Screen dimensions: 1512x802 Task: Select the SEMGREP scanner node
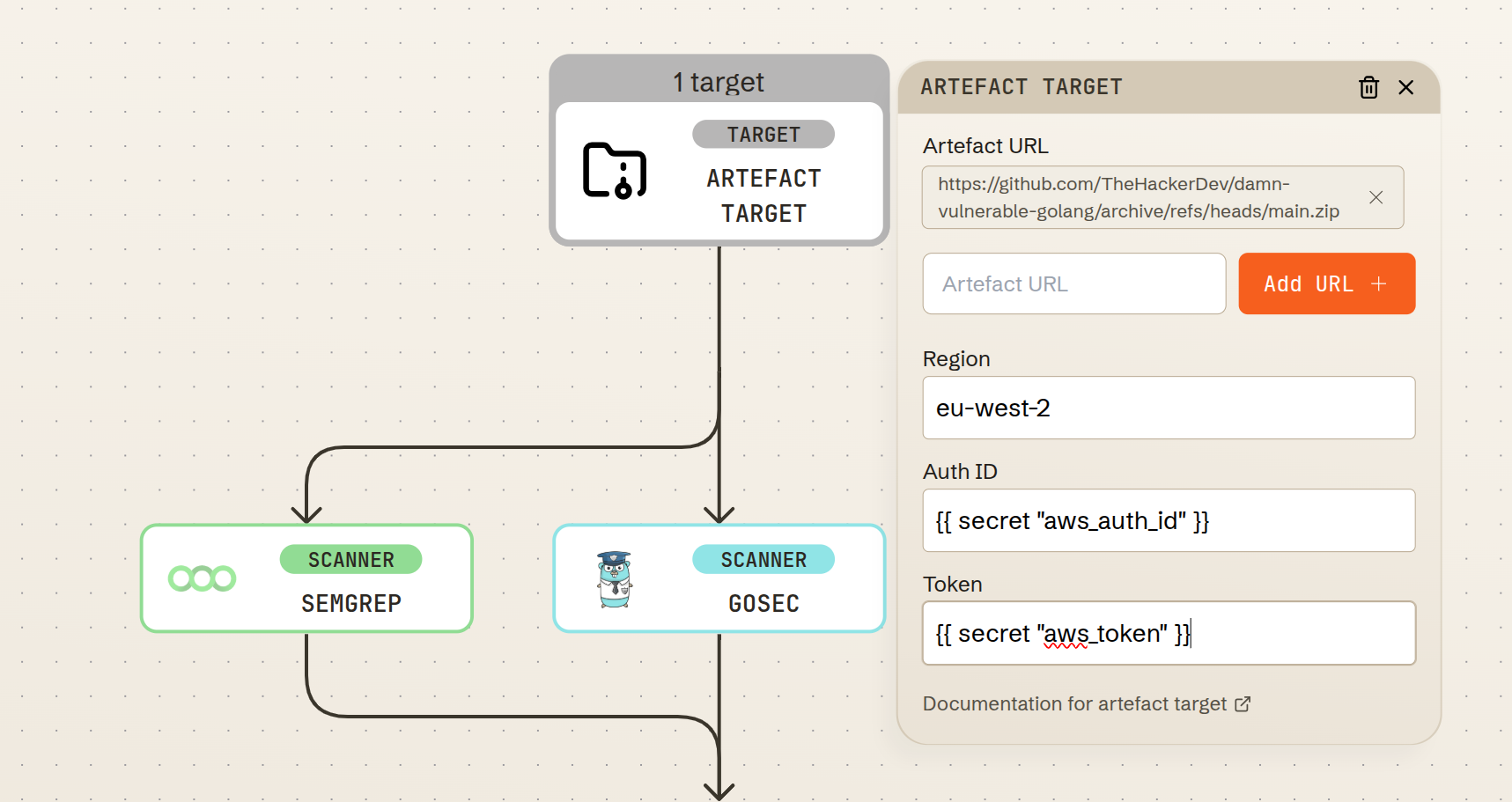(306, 578)
